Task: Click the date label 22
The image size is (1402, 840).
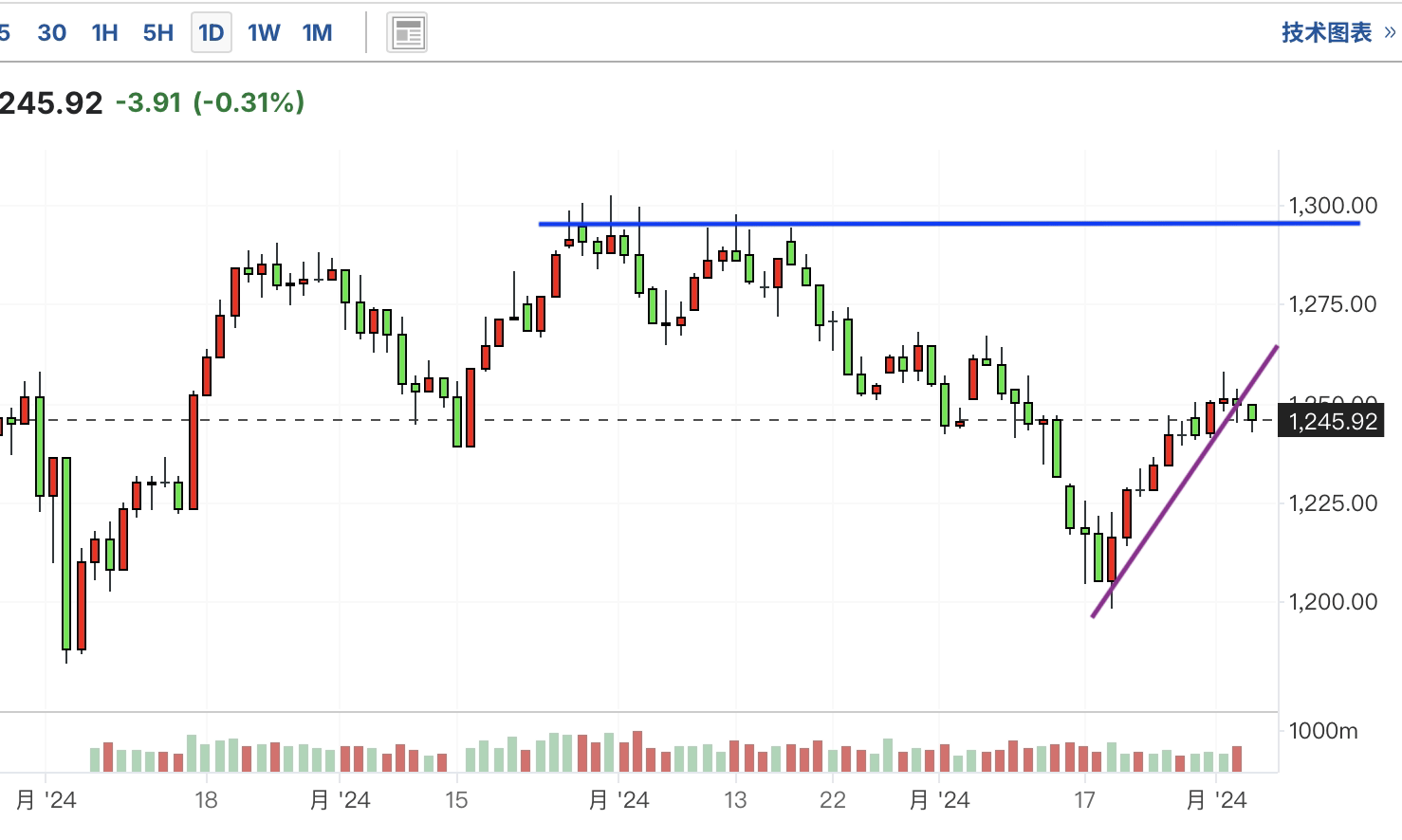Action: tap(833, 800)
